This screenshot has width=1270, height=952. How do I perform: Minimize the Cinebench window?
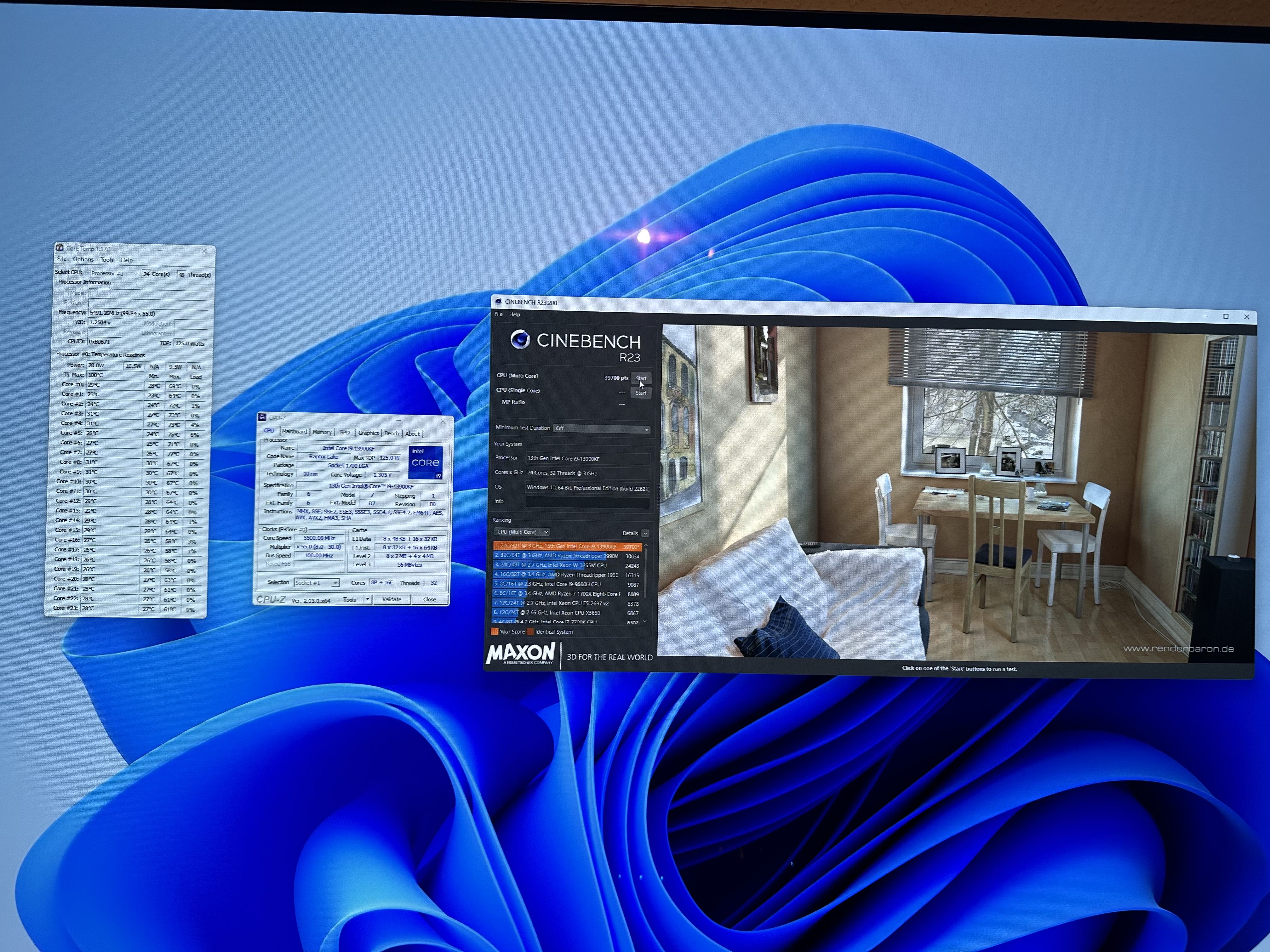pyautogui.click(x=1206, y=317)
